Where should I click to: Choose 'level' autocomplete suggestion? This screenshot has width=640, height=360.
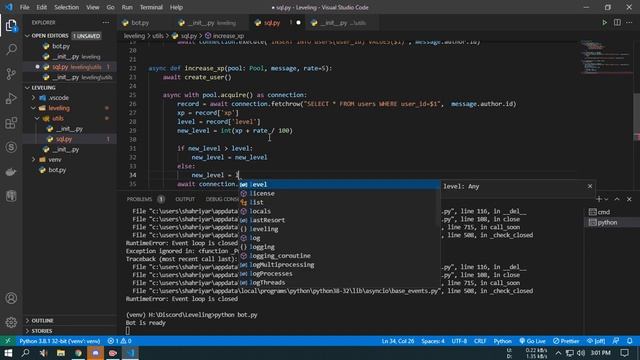point(340,184)
